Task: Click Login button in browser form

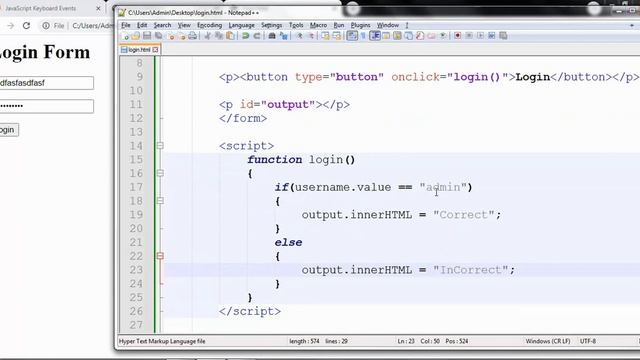Action: click(8, 130)
